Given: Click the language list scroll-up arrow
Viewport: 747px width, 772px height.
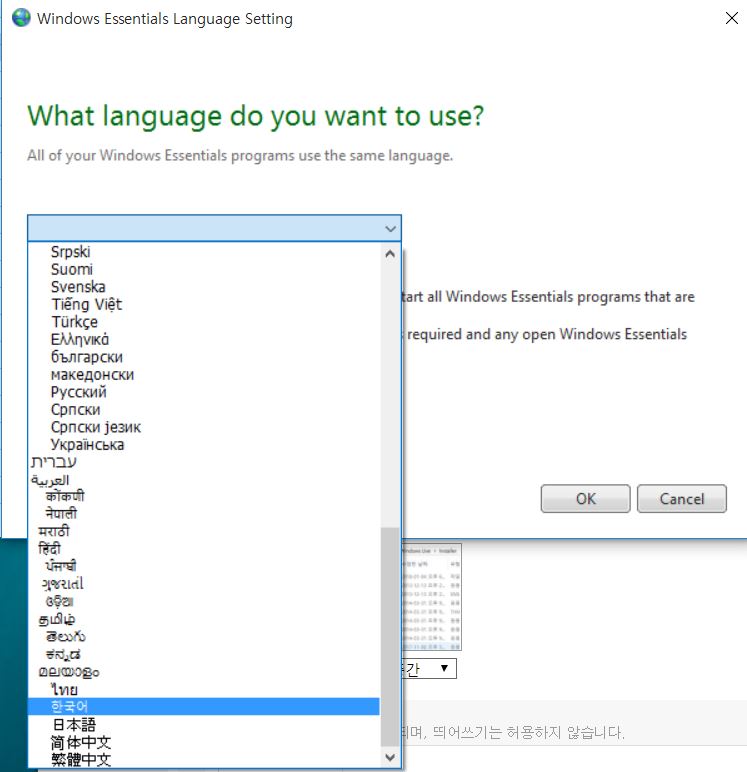Looking at the screenshot, I should [x=390, y=254].
